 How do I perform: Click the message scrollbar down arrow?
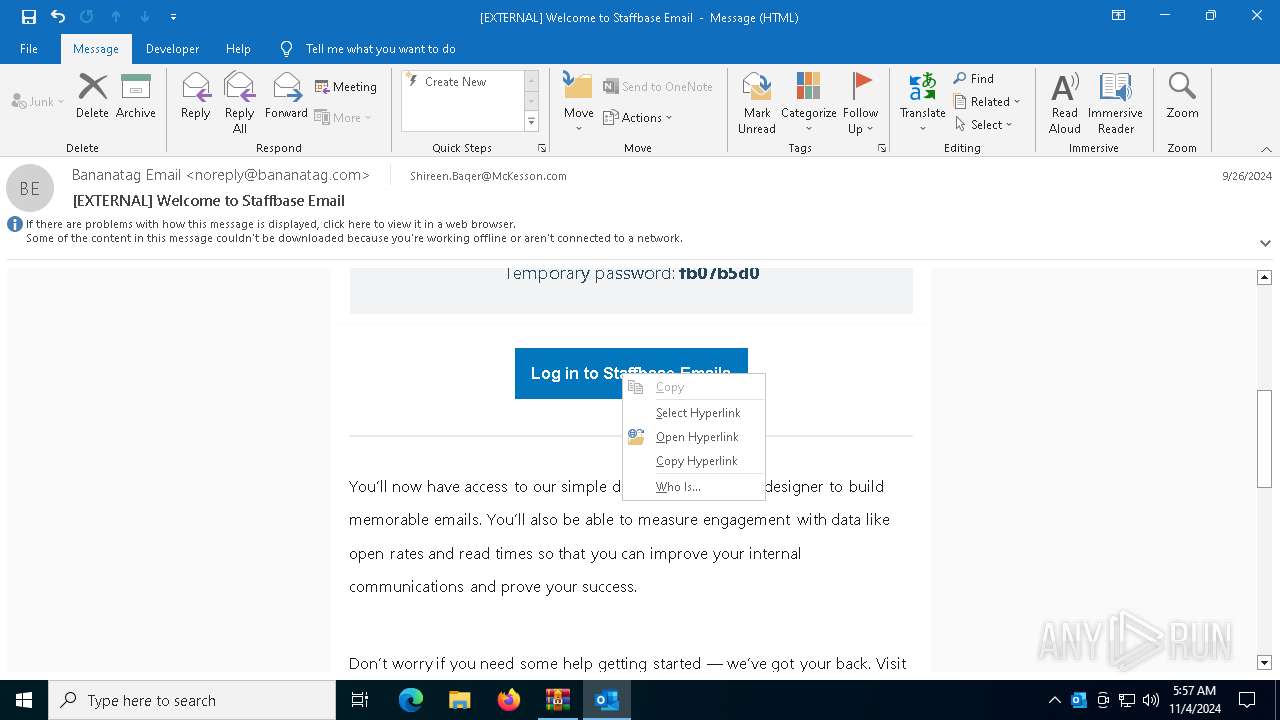click(x=1264, y=663)
